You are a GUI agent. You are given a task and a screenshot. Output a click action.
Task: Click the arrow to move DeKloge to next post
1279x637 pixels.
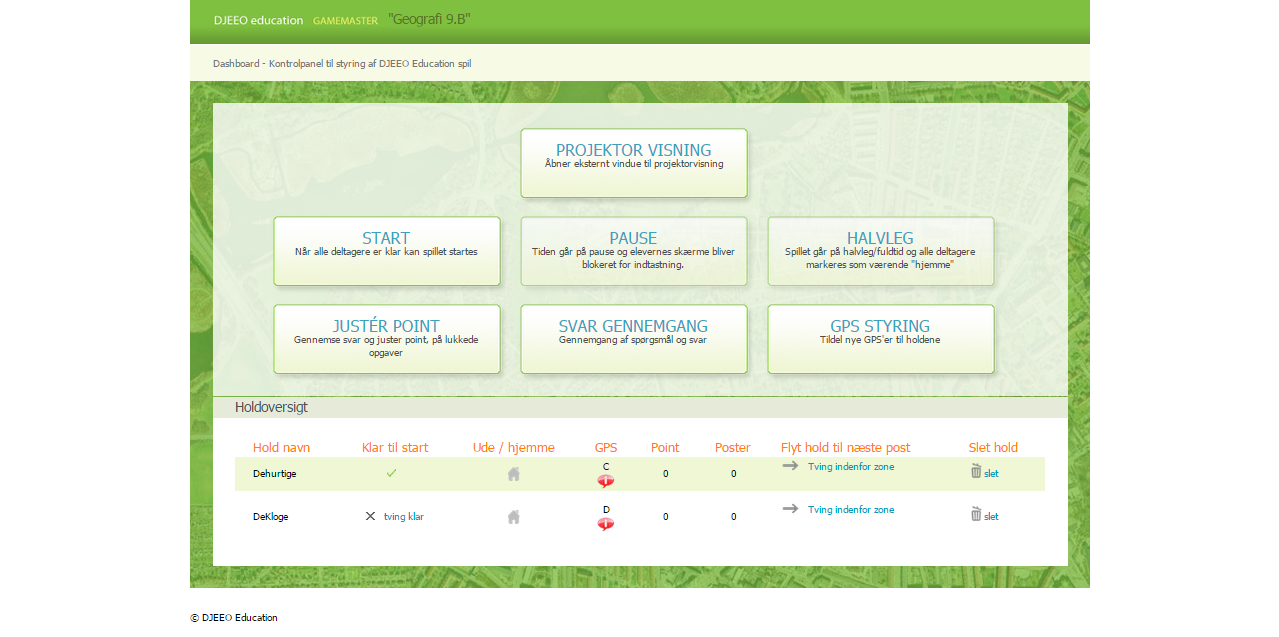(x=790, y=509)
